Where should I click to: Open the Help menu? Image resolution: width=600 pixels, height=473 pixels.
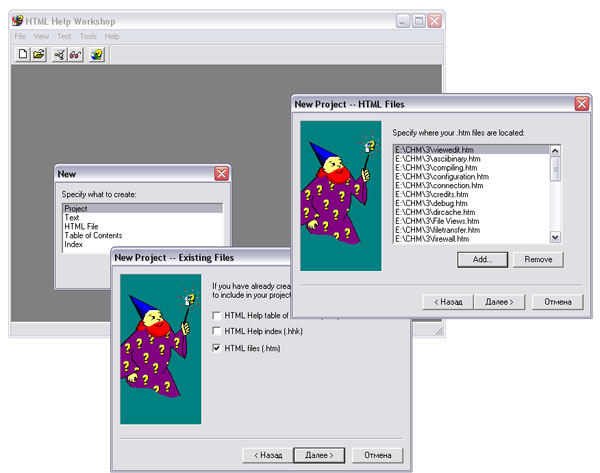click(112, 36)
